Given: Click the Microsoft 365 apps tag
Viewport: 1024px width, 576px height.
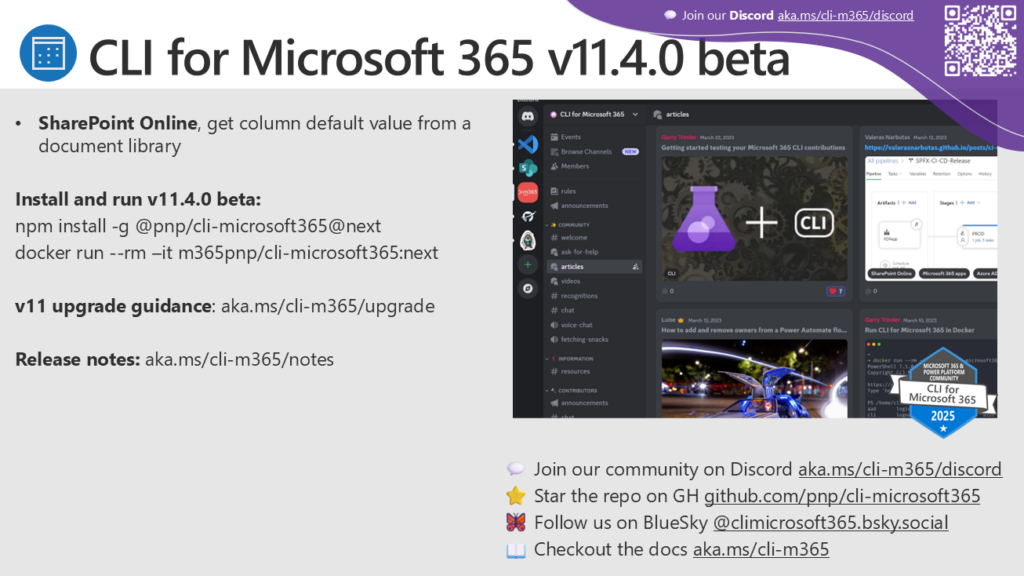Looking at the screenshot, I should (944, 274).
